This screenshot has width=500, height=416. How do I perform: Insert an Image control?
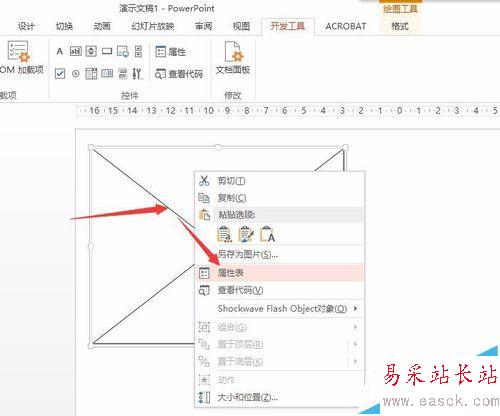click(x=123, y=51)
